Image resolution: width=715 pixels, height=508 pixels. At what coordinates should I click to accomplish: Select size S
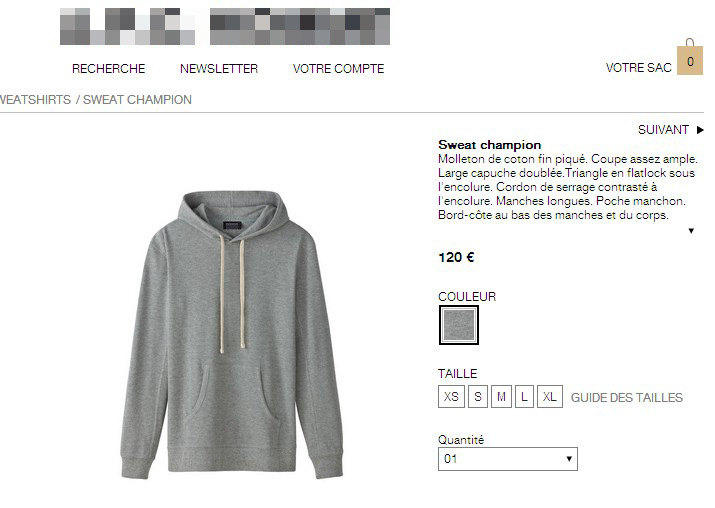478,397
